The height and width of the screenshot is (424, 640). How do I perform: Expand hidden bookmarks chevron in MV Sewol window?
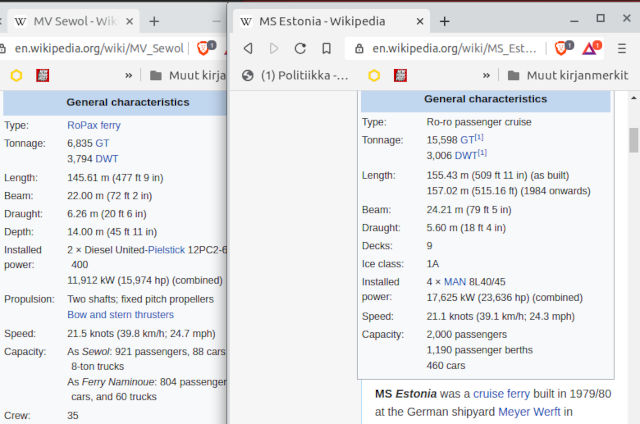129,75
